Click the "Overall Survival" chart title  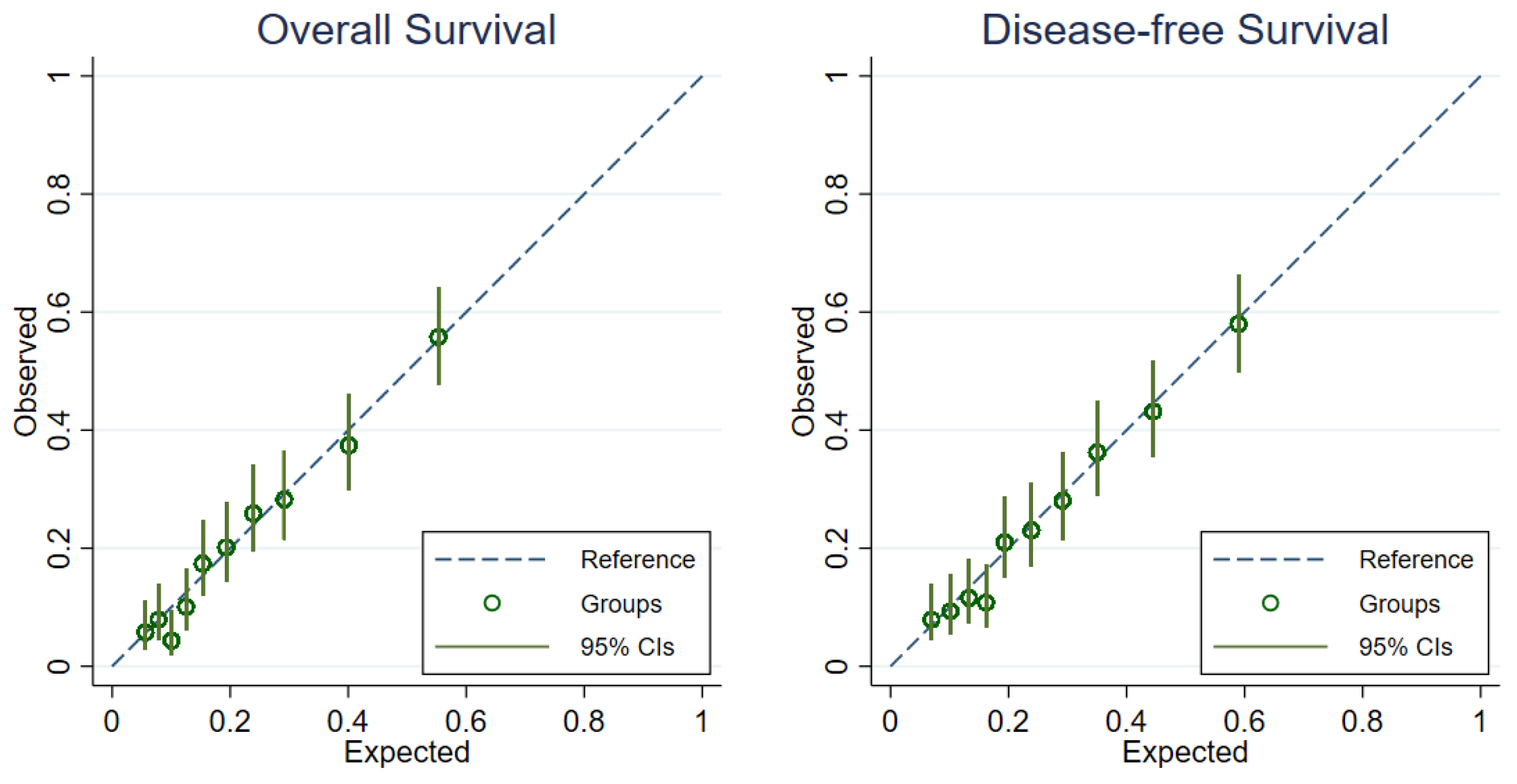coord(406,30)
